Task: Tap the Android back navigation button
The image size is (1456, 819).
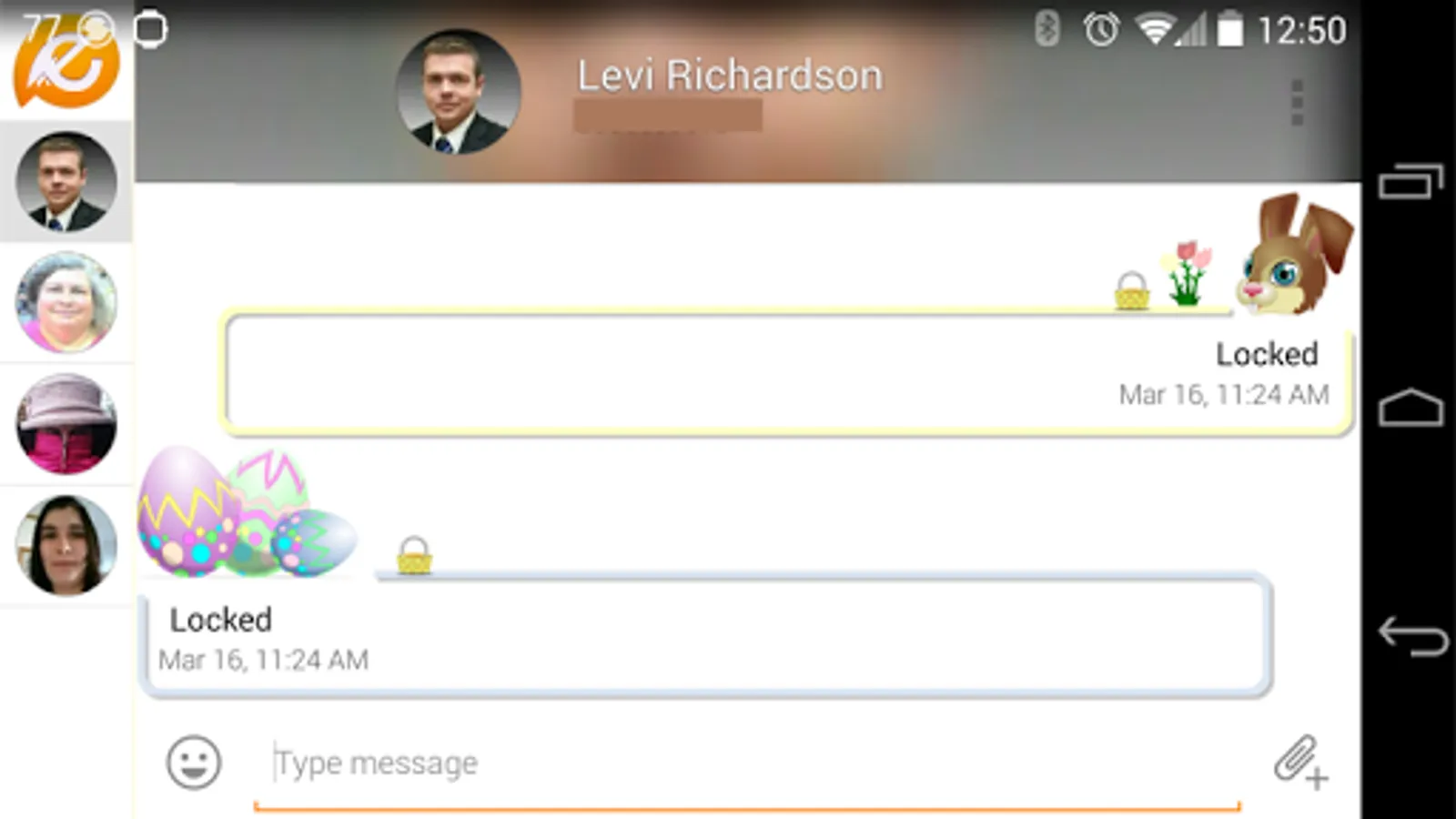Action: pyautogui.click(x=1412, y=635)
